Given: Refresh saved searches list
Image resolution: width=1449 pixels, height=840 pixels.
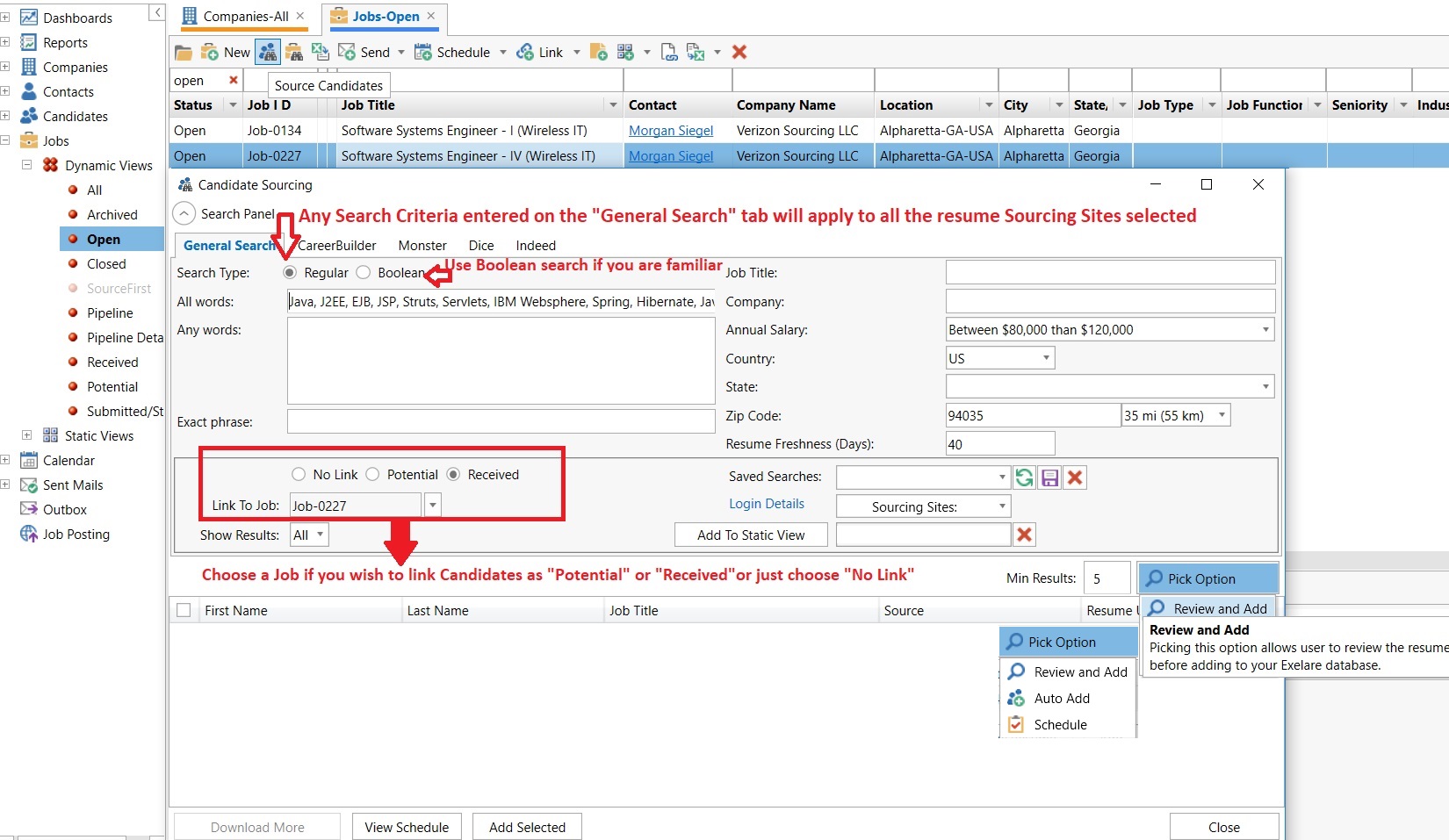Looking at the screenshot, I should click(x=1024, y=477).
